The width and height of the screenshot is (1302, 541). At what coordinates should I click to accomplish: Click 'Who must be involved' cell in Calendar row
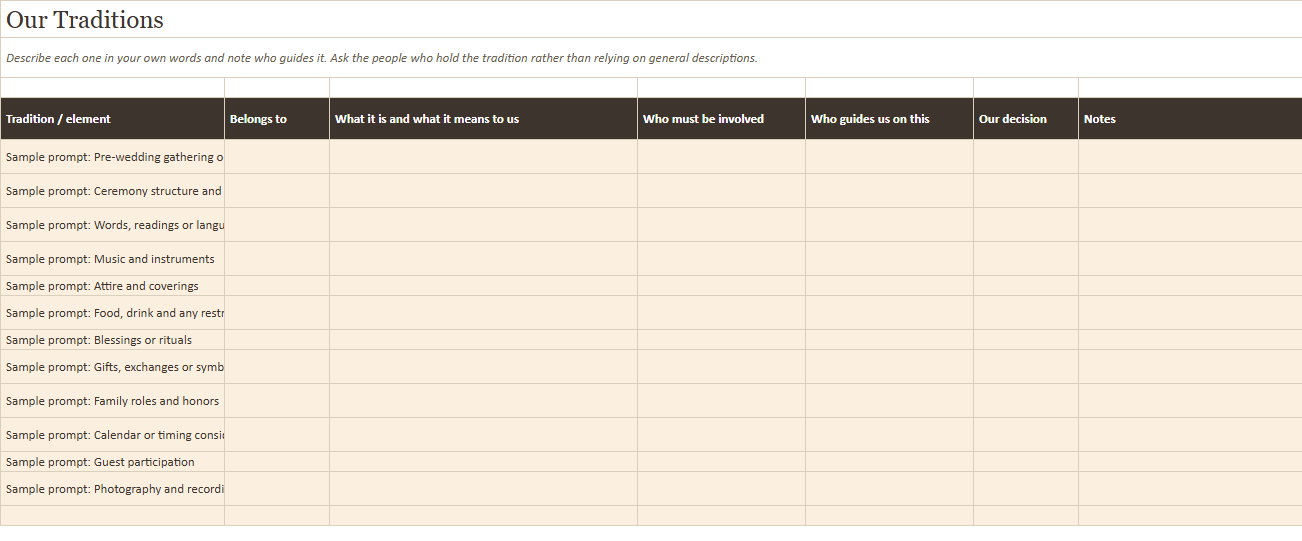(721, 435)
